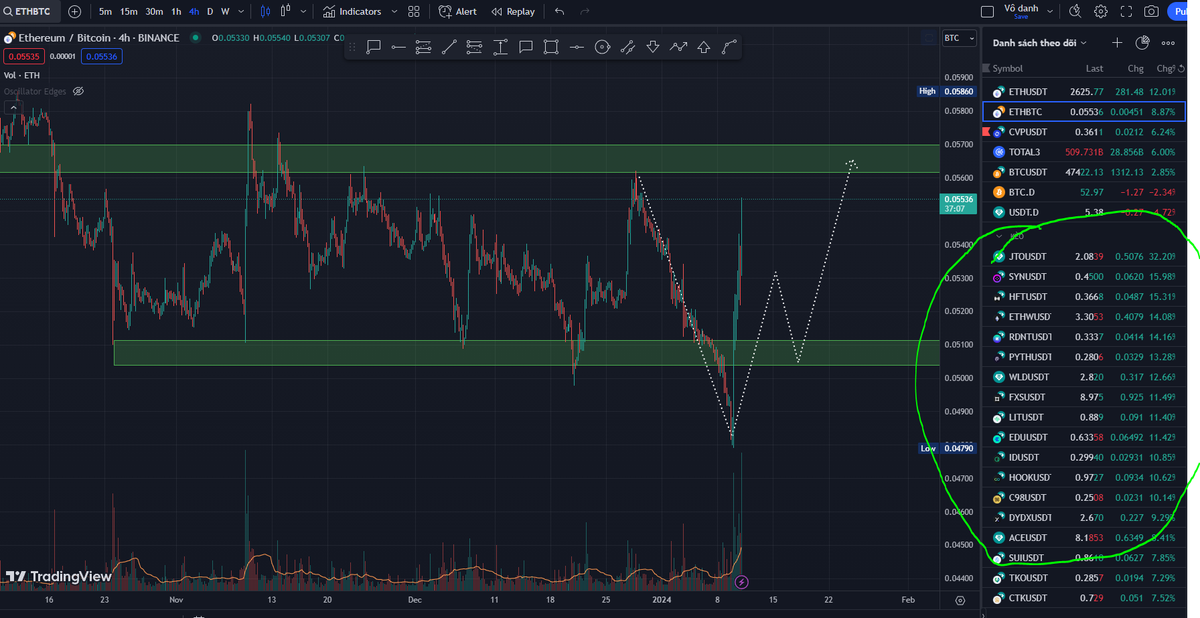Add a symbol to the watchlist plus icon
Viewport: 1200px width, 618px height.
click(x=1118, y=43)
